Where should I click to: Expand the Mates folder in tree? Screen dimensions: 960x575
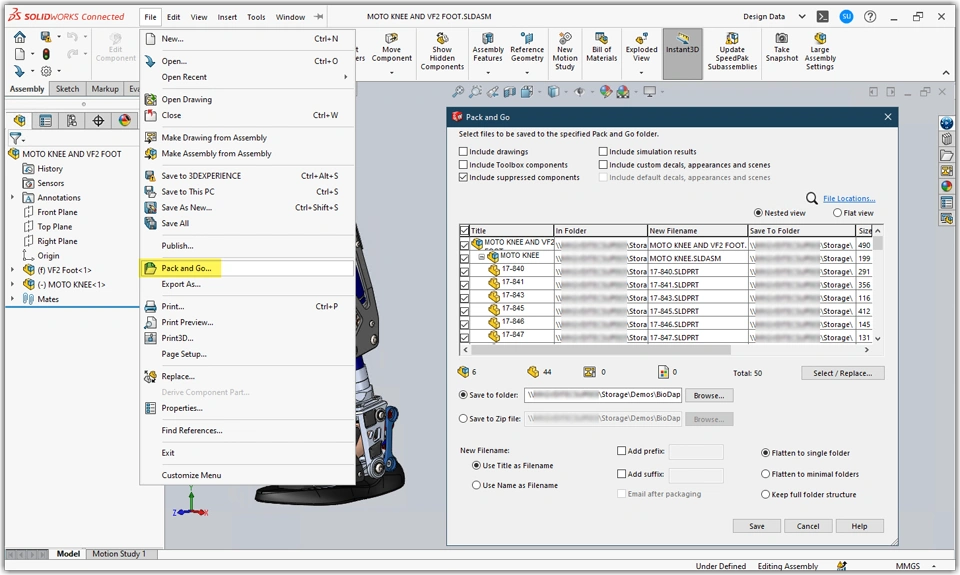coord(13,299)
